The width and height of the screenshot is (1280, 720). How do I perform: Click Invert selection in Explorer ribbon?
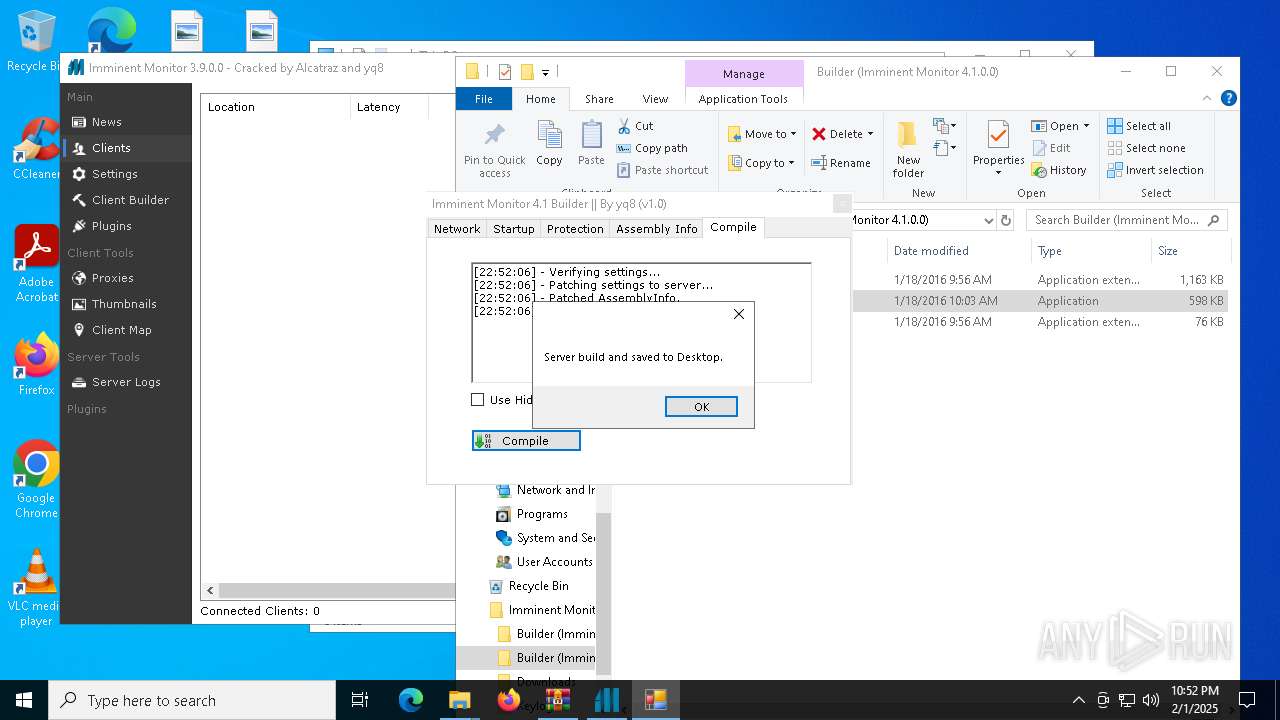(1155, 170)
